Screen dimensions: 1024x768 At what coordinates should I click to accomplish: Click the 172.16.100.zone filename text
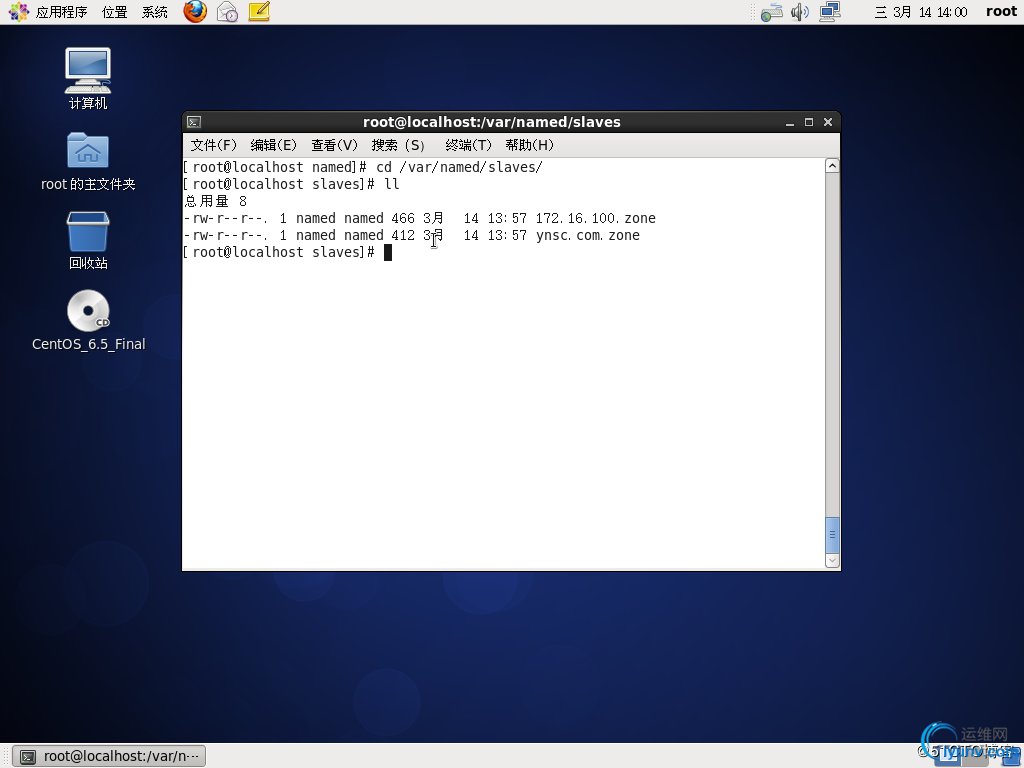596,218
